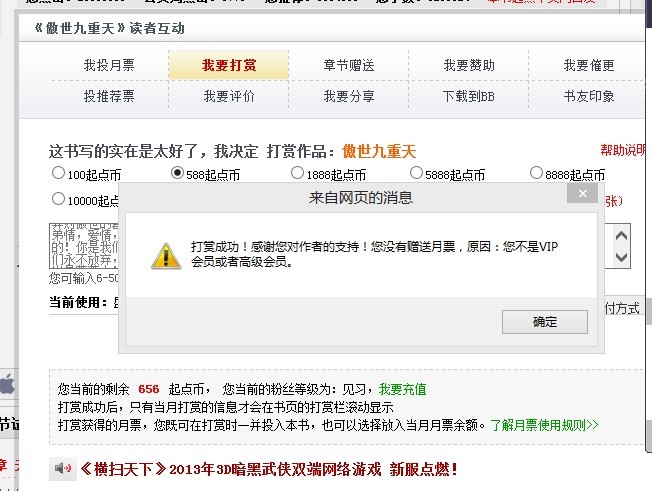Click the 确定 button in the message dialog
Screen dimensions: 652x491
click(x=544, y=322)
